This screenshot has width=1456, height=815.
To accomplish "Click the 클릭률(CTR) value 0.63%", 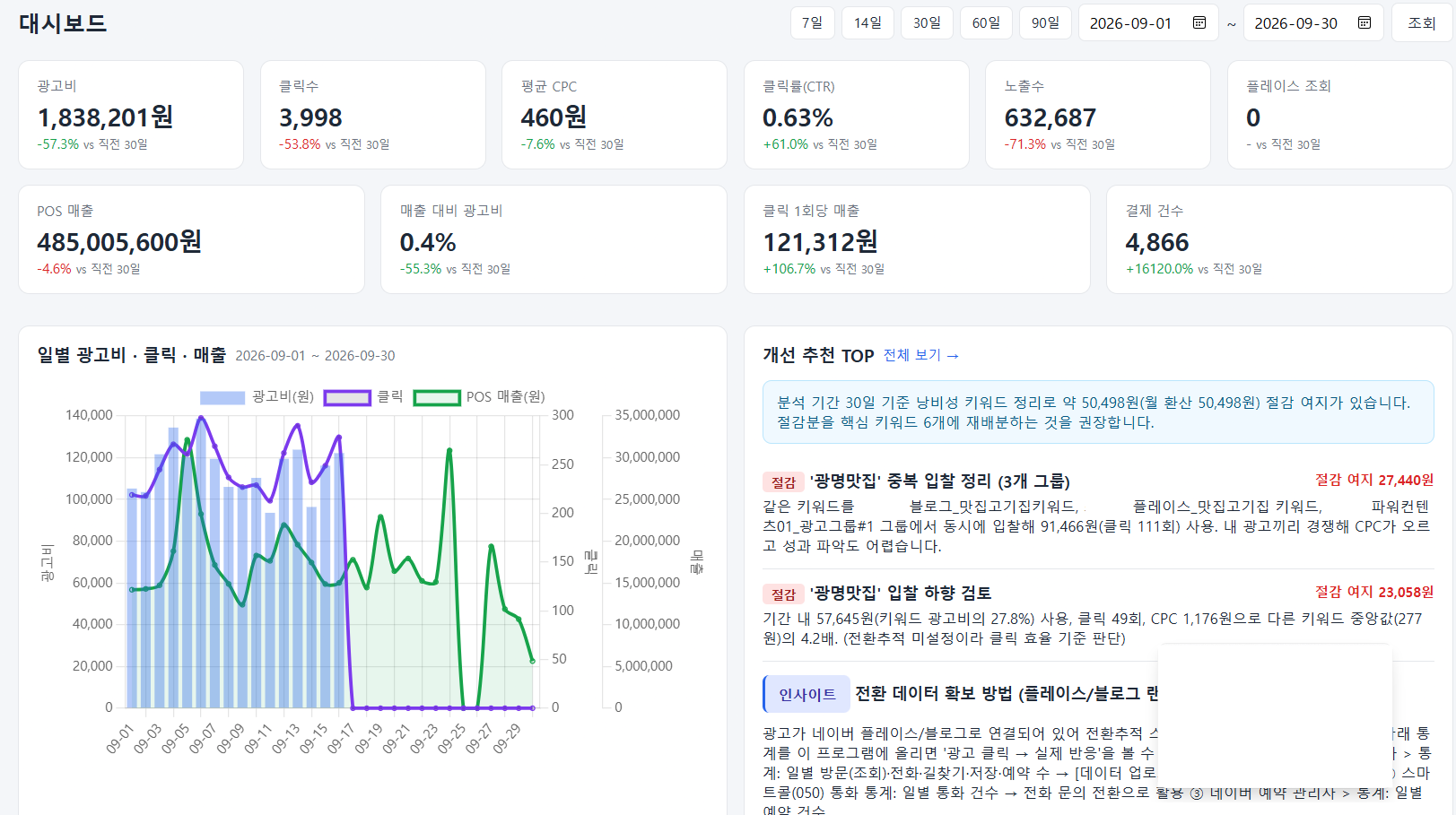I will coord(798,117).
